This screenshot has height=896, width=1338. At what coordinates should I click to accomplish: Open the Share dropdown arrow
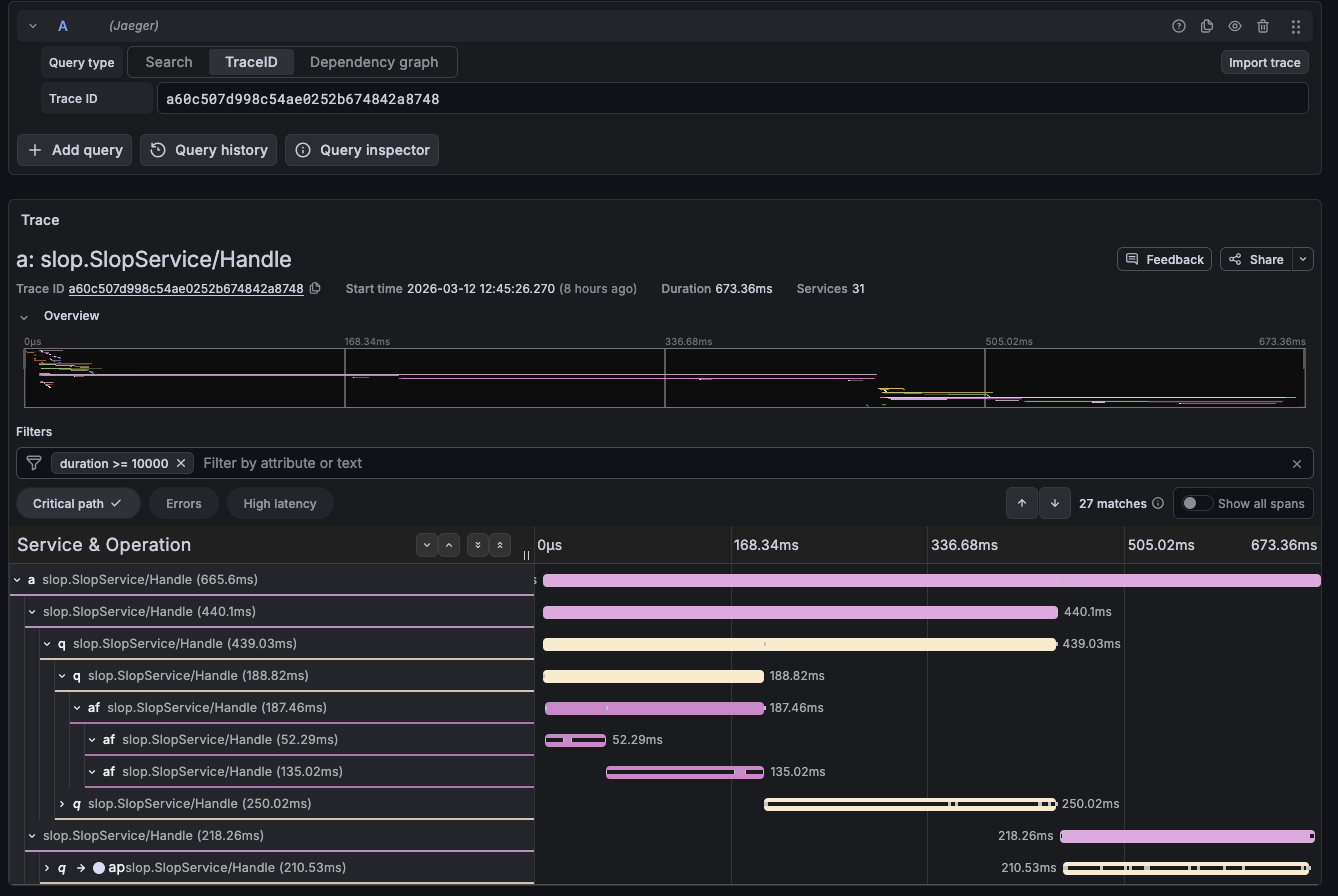click(1302, 259)
